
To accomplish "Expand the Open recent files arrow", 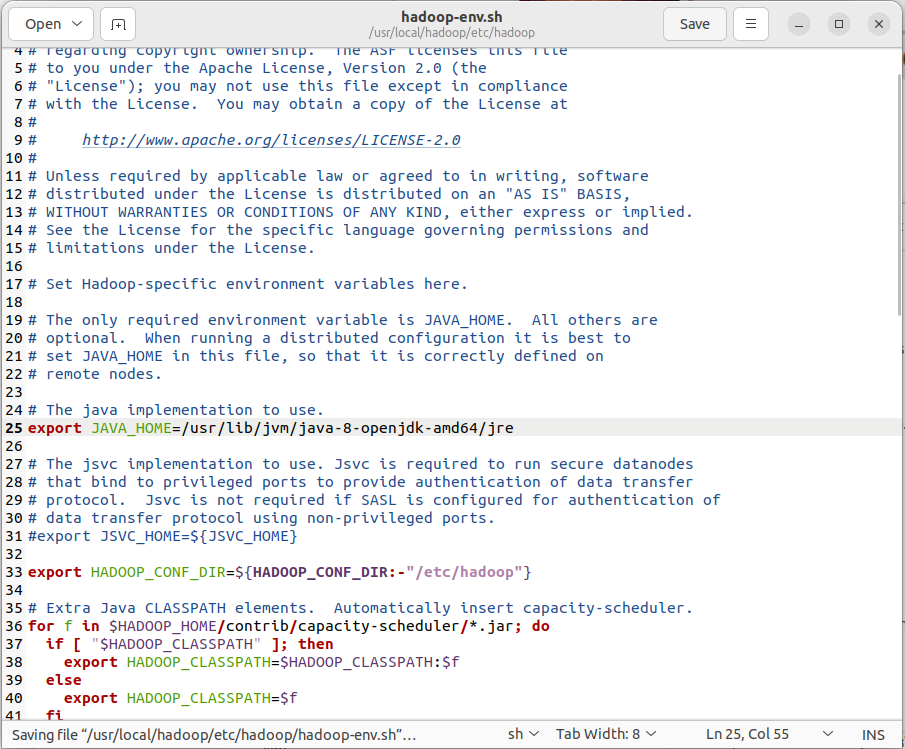I will [77, 24].
